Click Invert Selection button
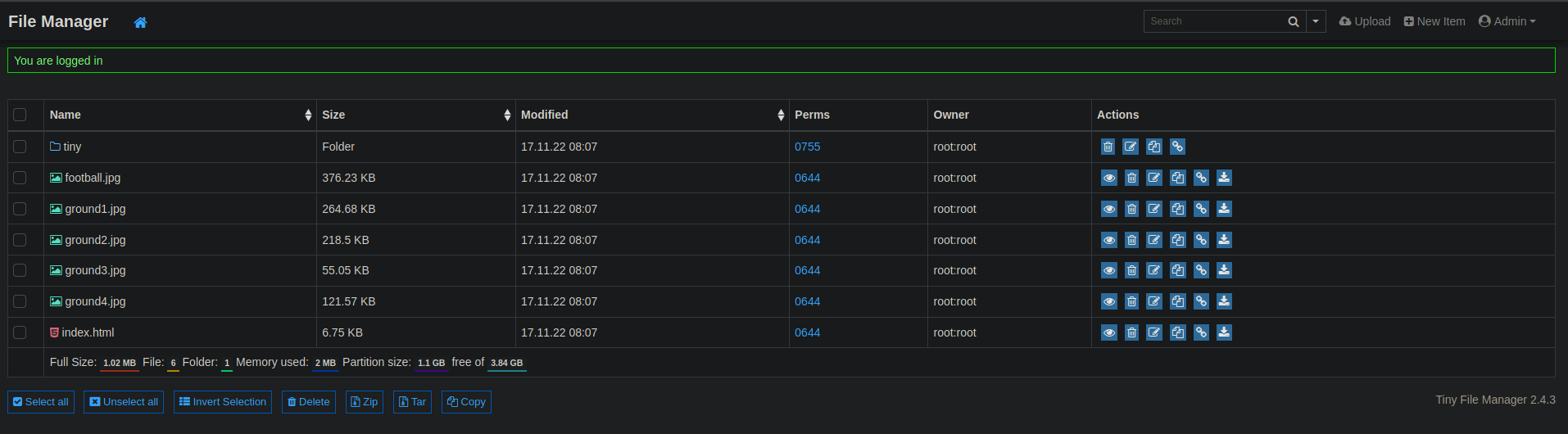 [223, 402]
